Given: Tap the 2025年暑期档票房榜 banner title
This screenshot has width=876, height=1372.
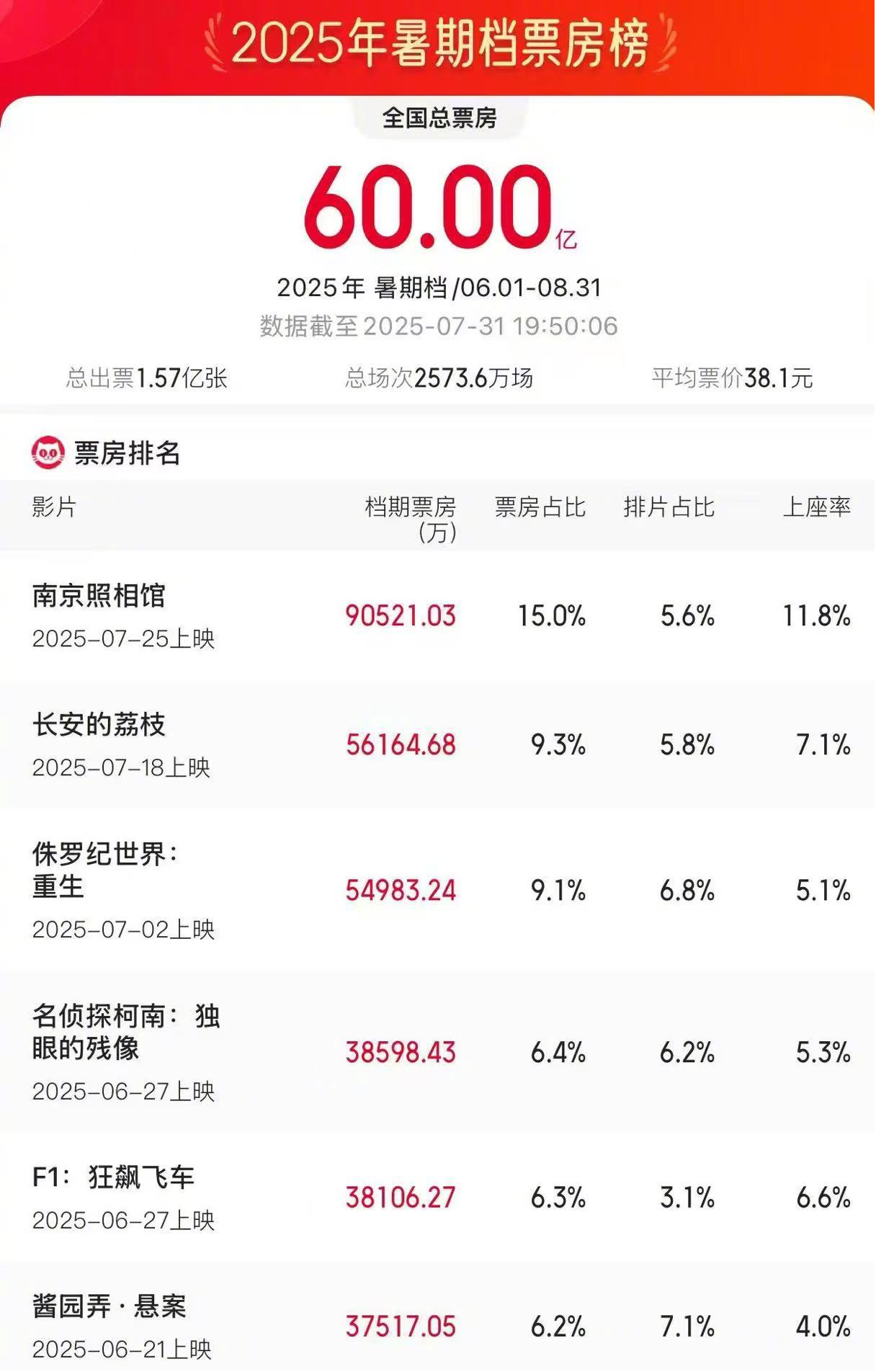Looking at the screenshot, I should (440, 43).
